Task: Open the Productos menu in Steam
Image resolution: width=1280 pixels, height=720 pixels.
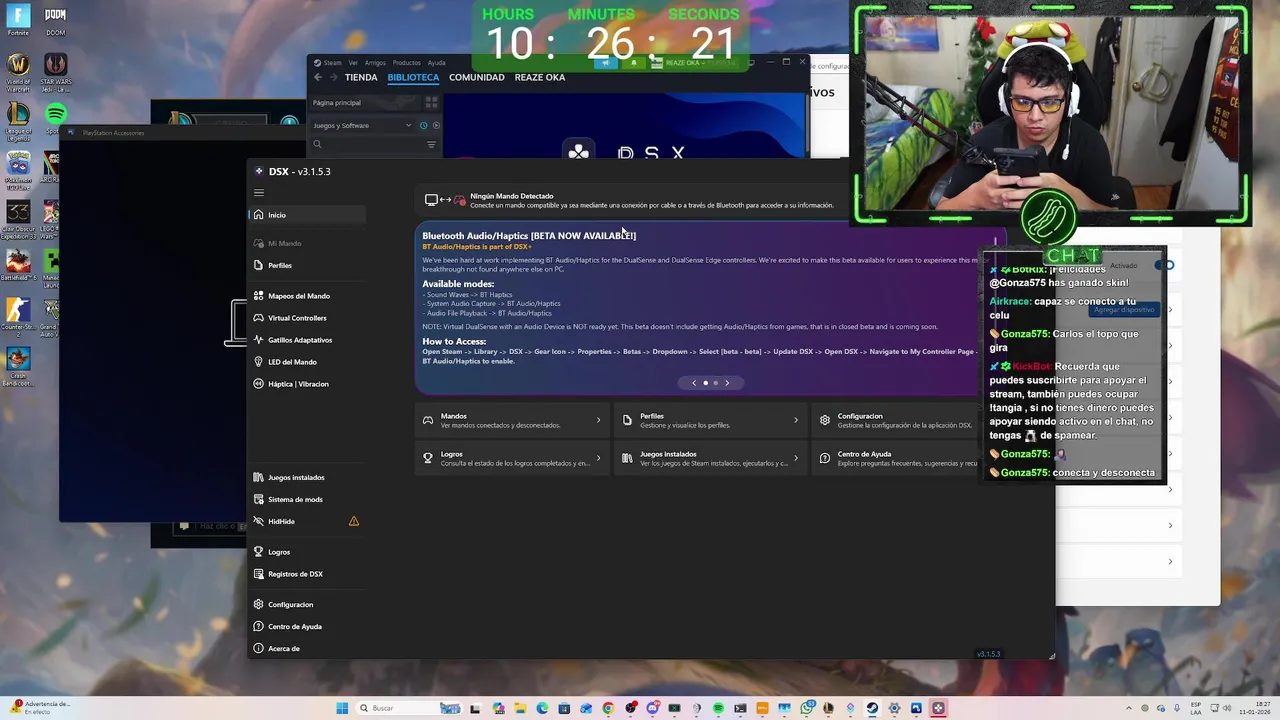Action: coord(407,63)
